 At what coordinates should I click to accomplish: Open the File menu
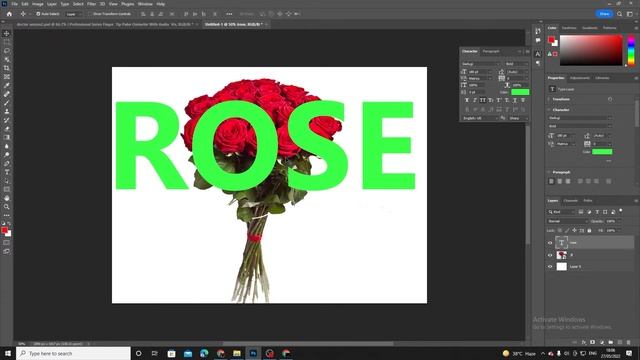click(14, 4)
